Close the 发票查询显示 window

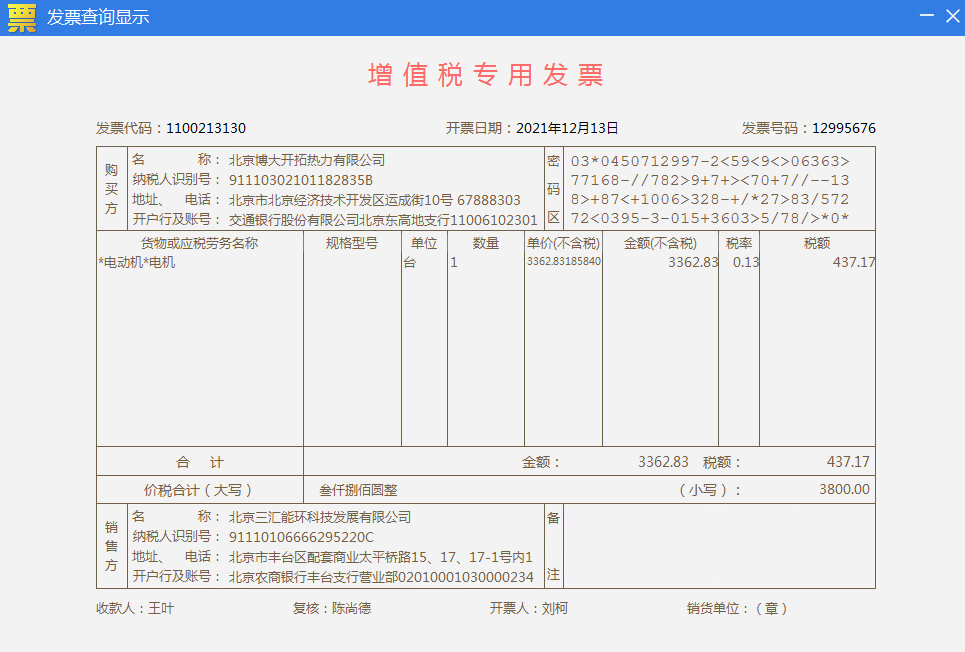(x=952, y=17)
